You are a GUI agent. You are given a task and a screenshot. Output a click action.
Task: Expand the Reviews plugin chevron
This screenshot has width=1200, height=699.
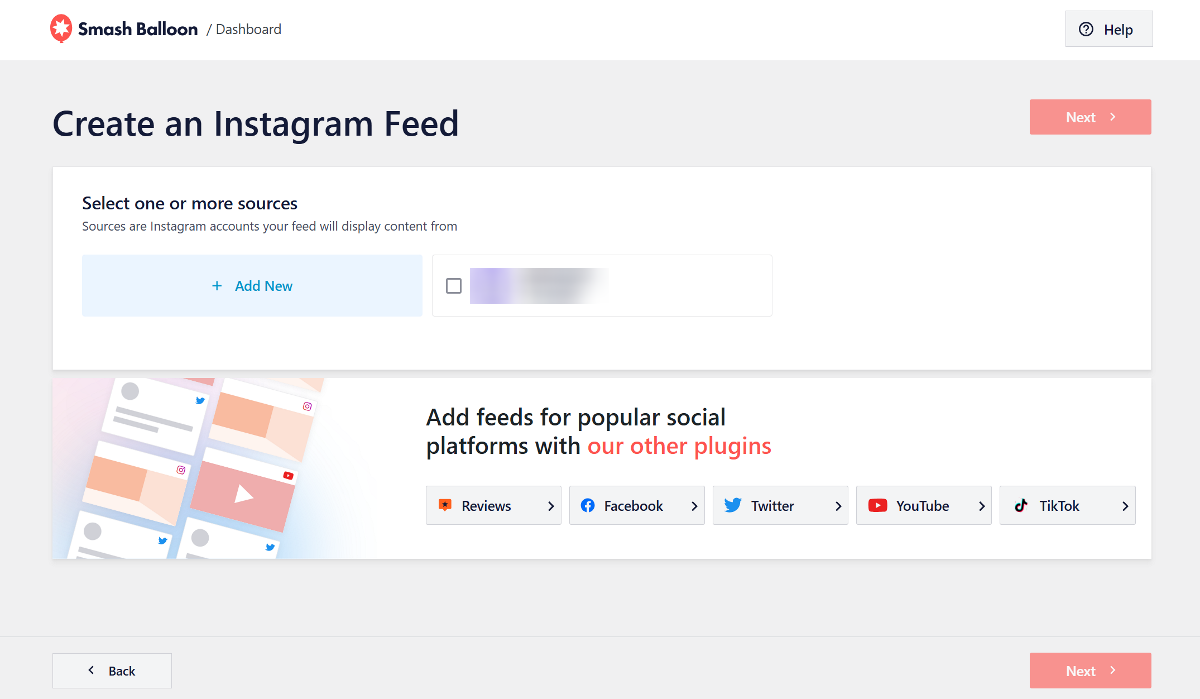tap(551, 506)
